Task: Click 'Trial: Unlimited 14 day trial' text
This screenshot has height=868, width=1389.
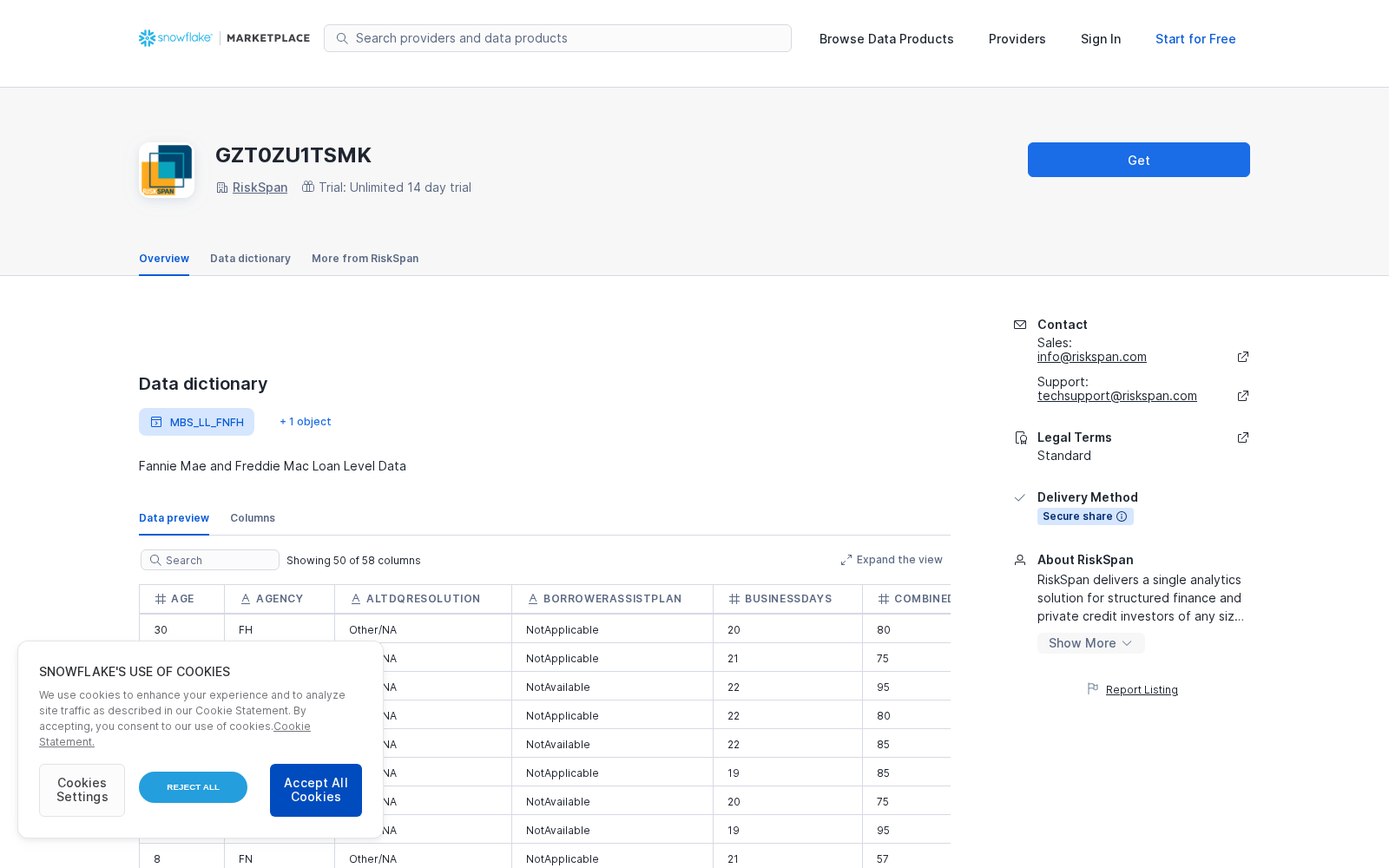Action: 395,187
